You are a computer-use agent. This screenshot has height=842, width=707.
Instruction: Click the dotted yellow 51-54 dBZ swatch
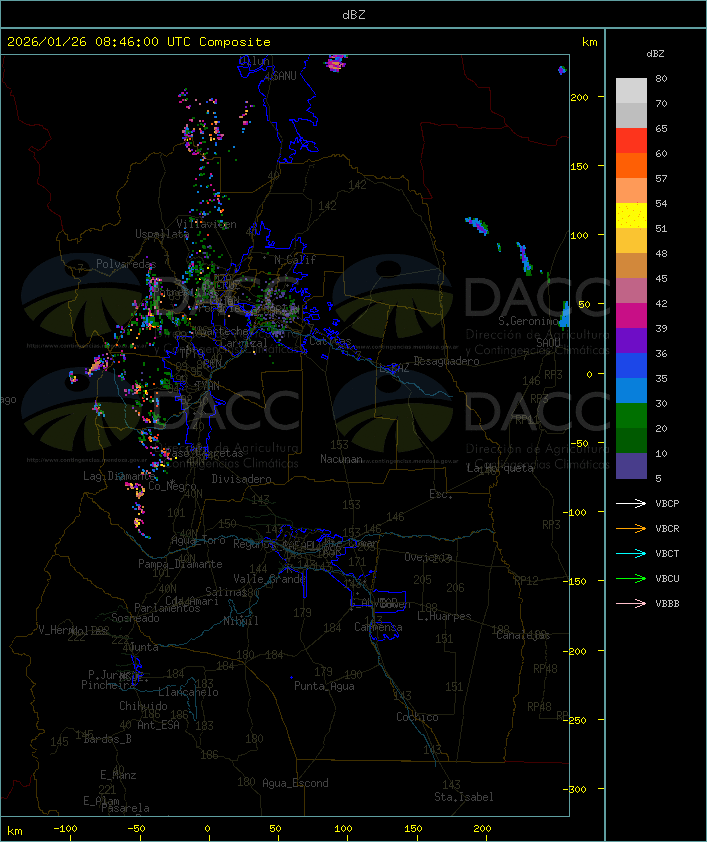coord(631,216)
